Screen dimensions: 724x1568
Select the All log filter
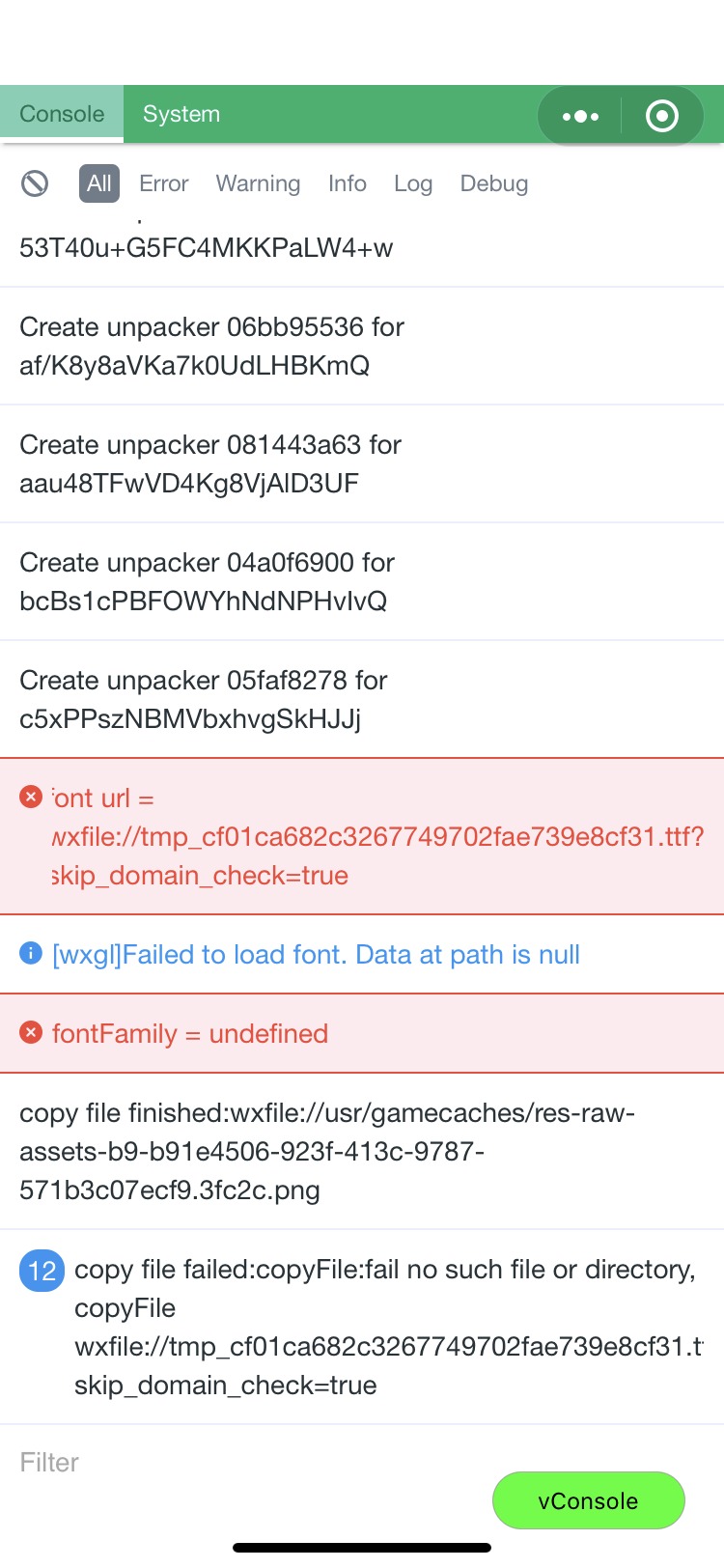pos(99,183)
